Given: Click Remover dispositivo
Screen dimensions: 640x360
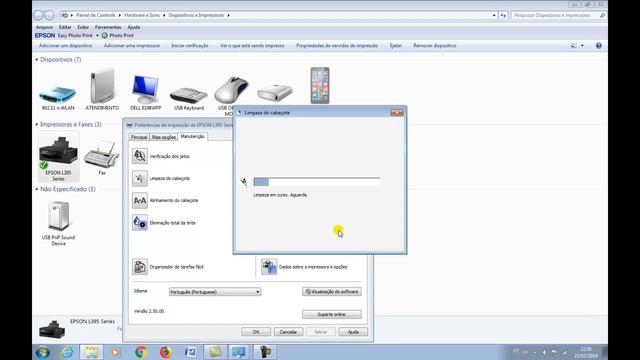Looking at the screenshot, I should tap(435, 46).
